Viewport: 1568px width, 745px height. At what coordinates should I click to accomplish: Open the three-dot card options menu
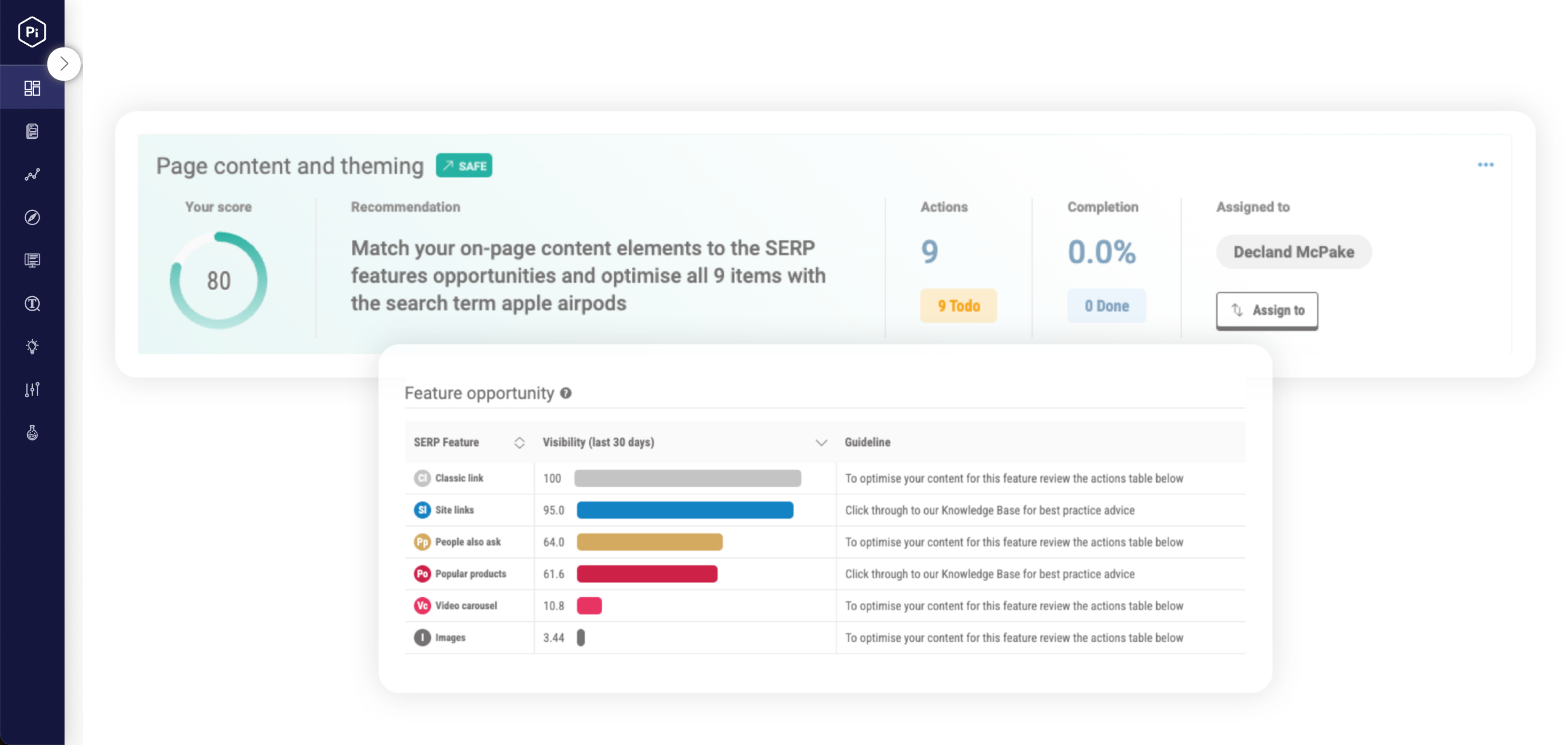tap(1485, 165)
